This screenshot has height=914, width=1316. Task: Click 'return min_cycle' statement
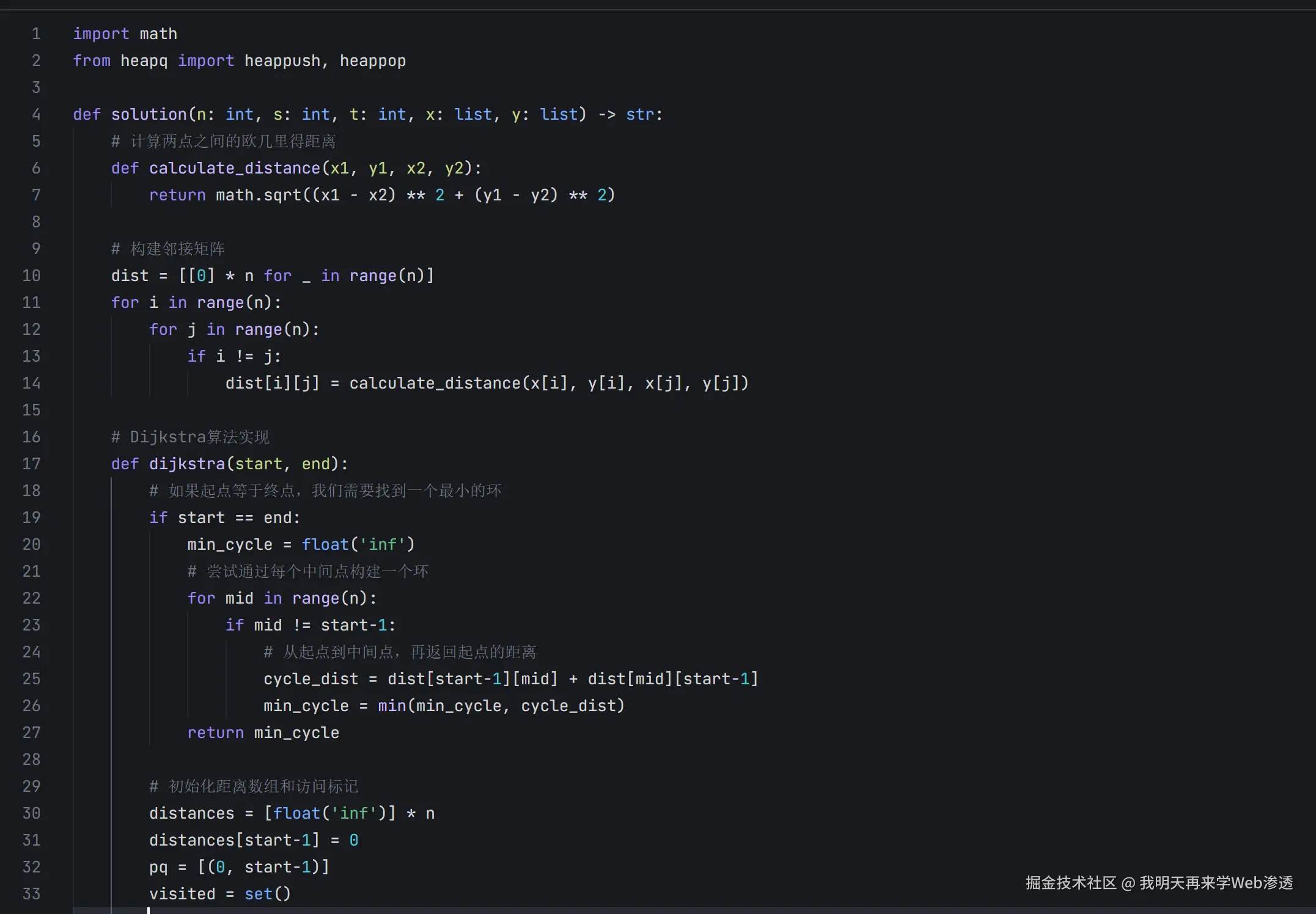click(263, 733)
